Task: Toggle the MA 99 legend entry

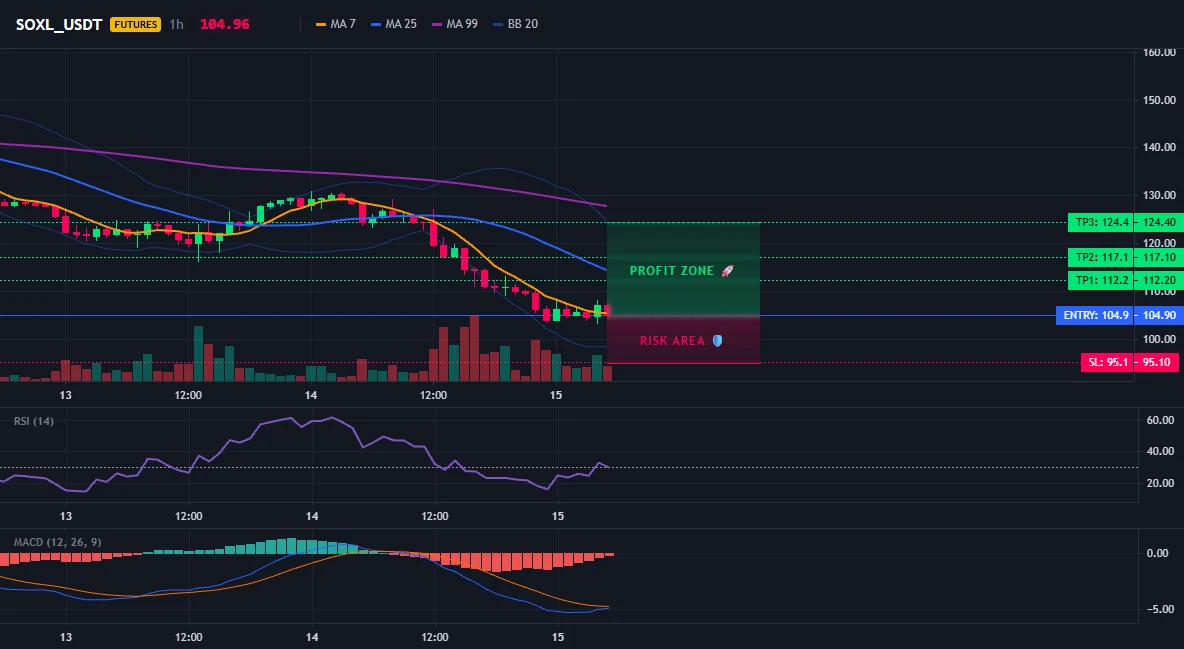Action: [x=455, y=24]
